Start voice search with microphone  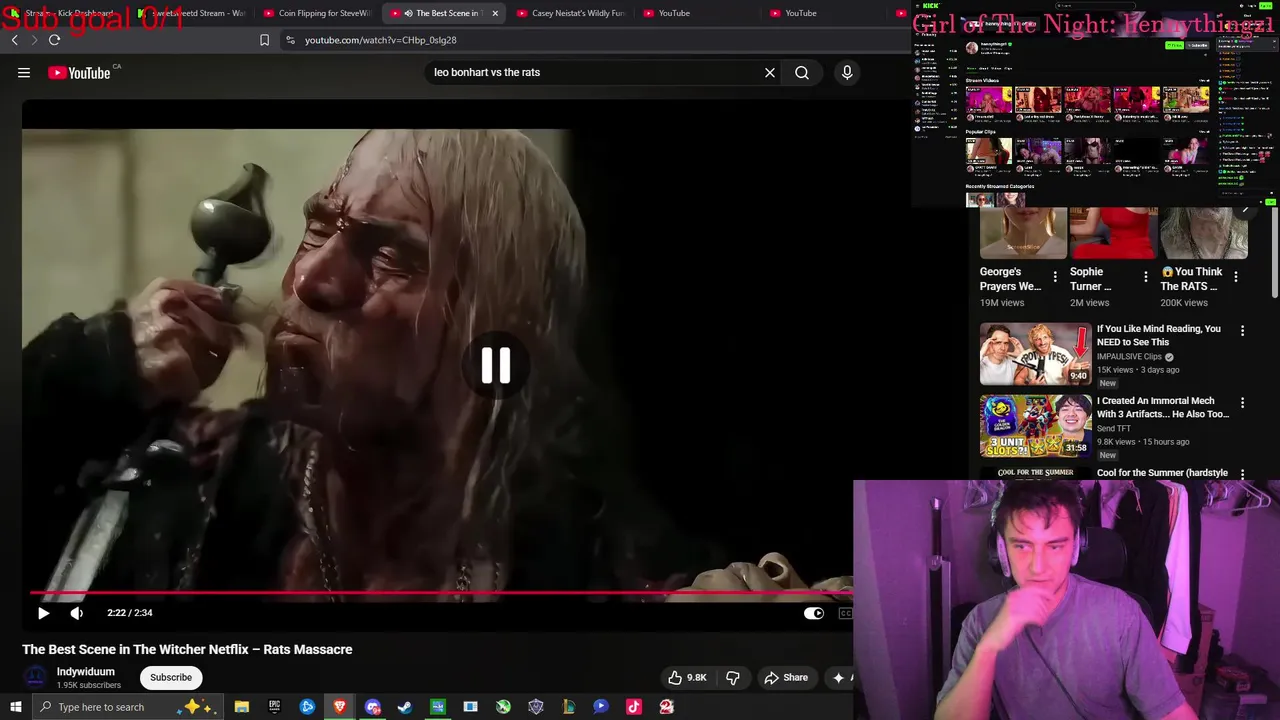coord(847,72)
